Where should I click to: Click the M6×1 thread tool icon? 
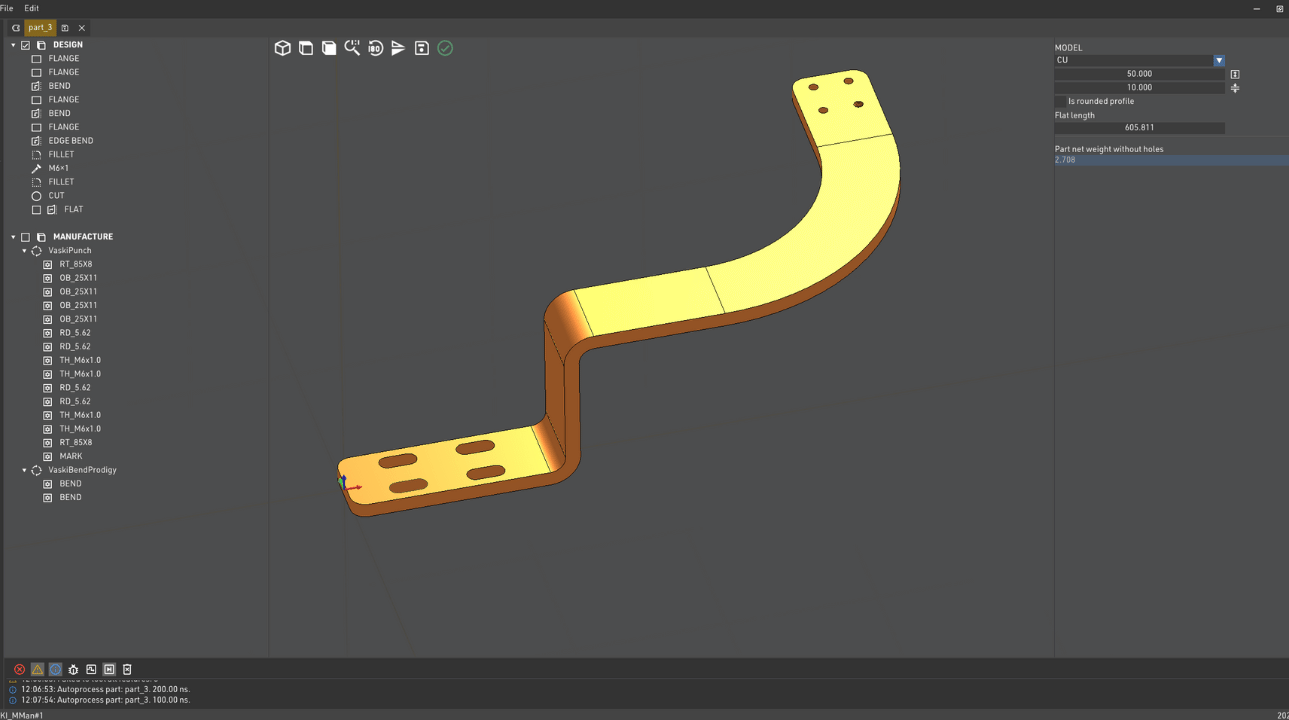click(36, 168)
